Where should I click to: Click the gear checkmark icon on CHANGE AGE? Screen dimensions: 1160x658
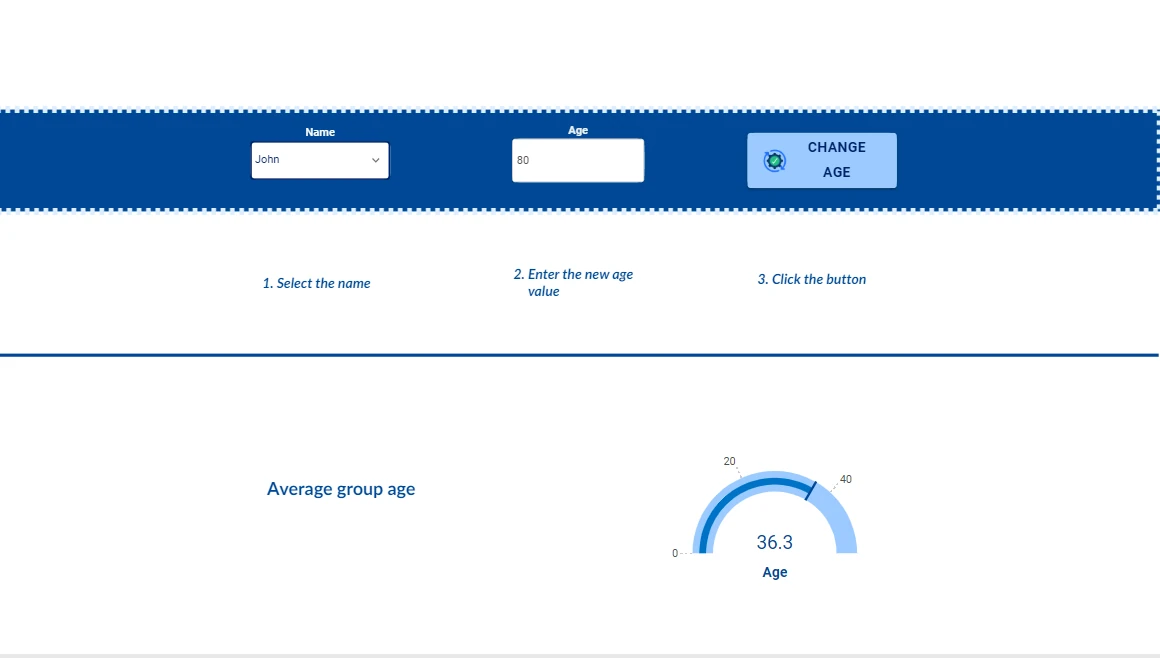click(x=775, y=161)
